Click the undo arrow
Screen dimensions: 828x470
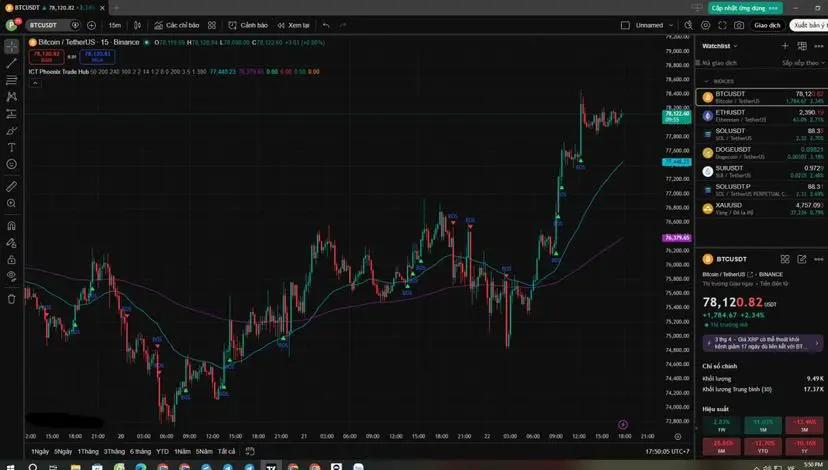coord(326,25)
